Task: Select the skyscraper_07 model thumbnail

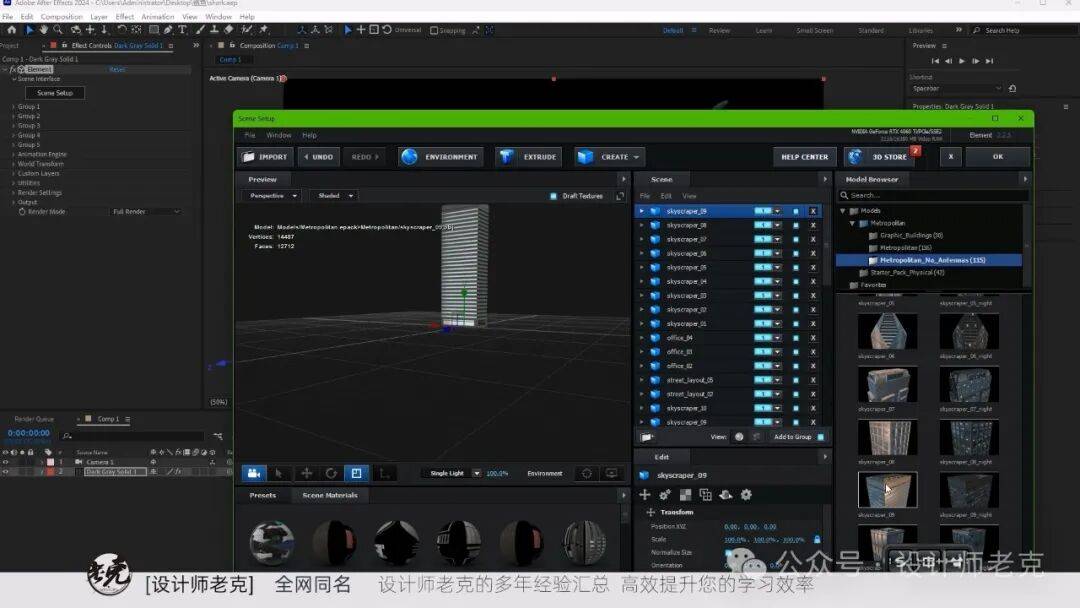Action: click(887, 384)
